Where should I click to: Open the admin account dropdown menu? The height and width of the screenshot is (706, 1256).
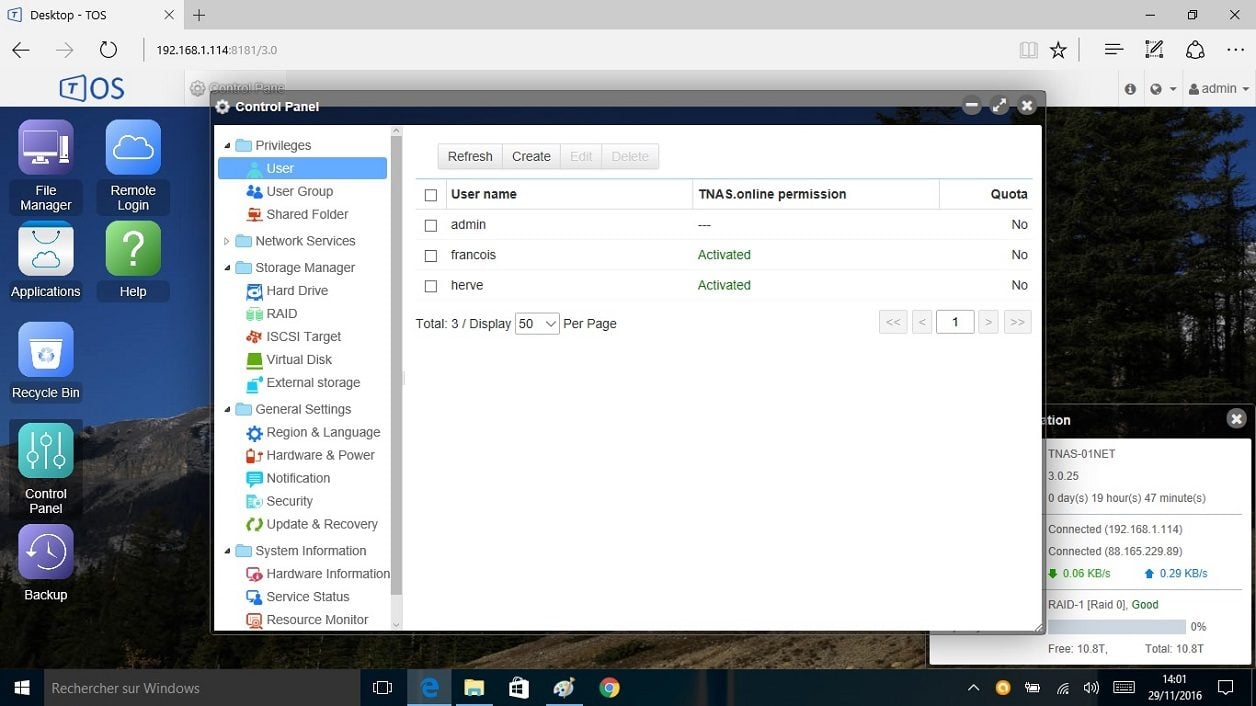click(1219, 89)
